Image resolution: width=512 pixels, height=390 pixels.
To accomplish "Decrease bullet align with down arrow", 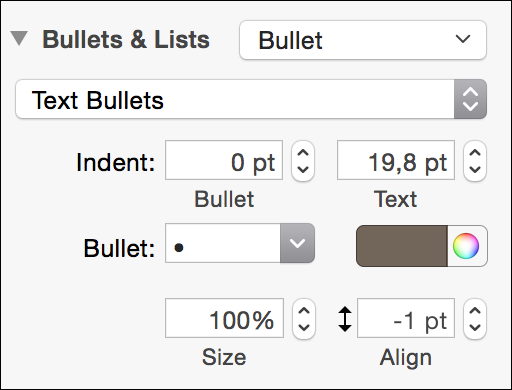I will click(x=475, y=328).
